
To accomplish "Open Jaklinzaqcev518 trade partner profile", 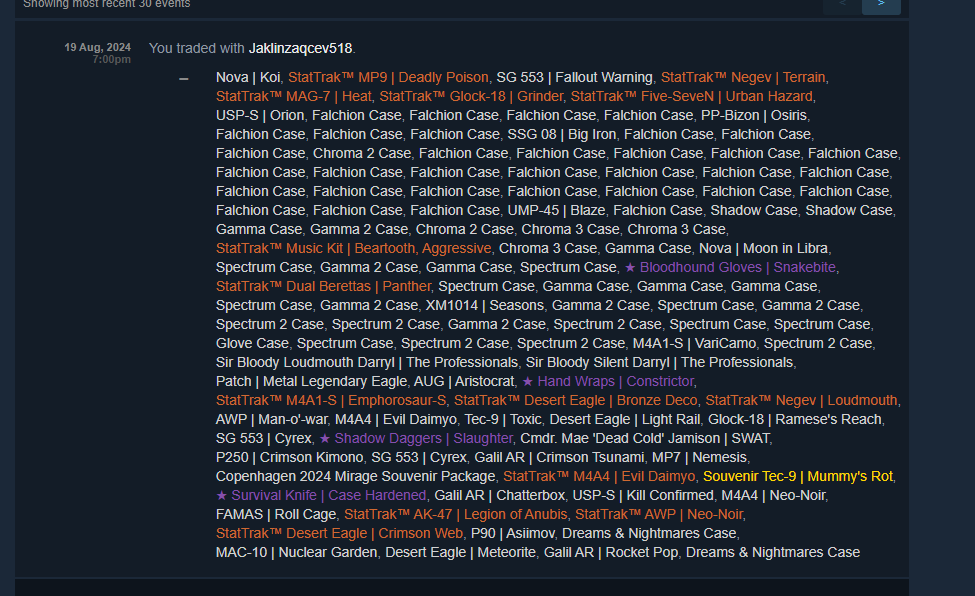I will point(300,49).
